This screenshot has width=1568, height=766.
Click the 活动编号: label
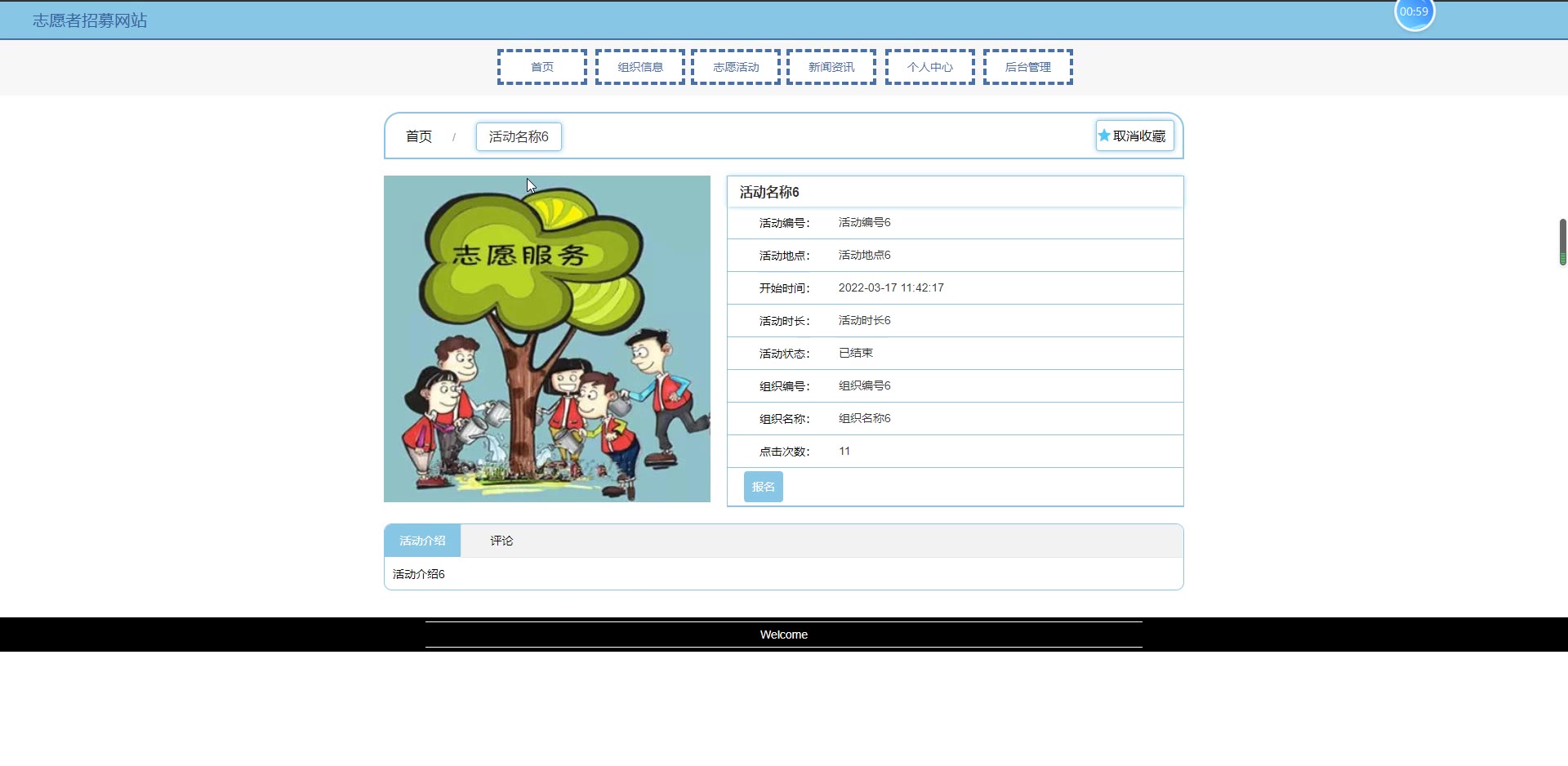[784, 223]
